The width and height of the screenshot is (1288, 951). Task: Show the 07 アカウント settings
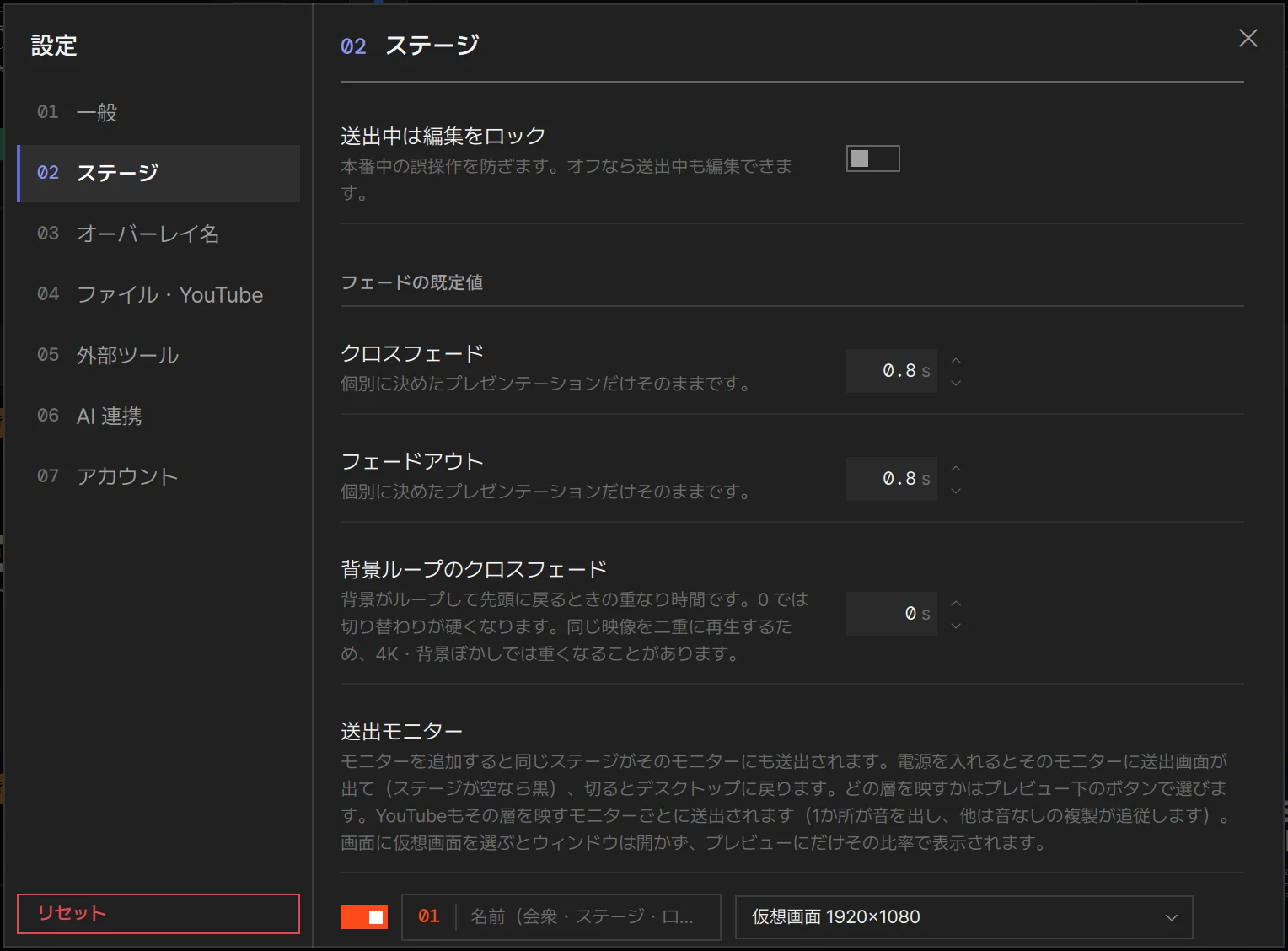158,476
